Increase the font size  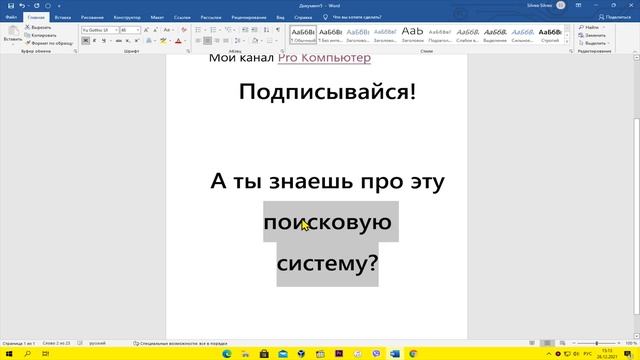point(146,30)
